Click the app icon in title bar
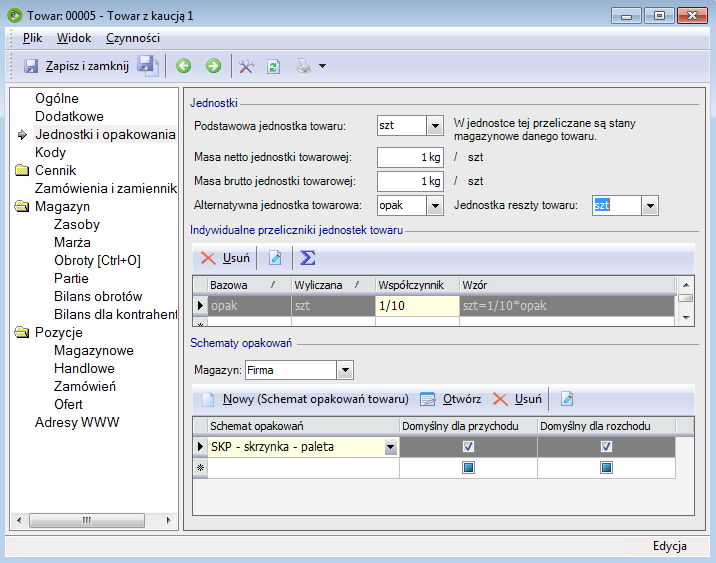Image resolution: width=716 pixels, height=563 pixels. pos(15,16)
